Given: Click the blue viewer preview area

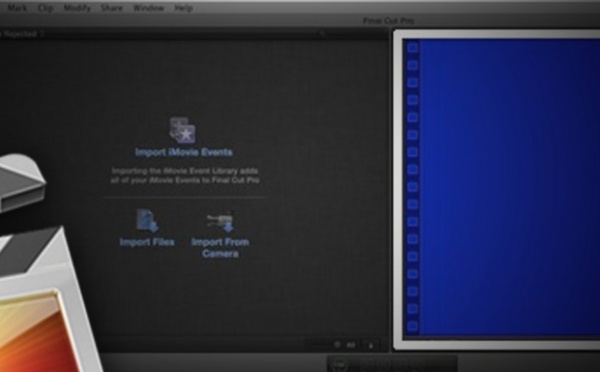Looking at the screenshot, I should (501, 188).
